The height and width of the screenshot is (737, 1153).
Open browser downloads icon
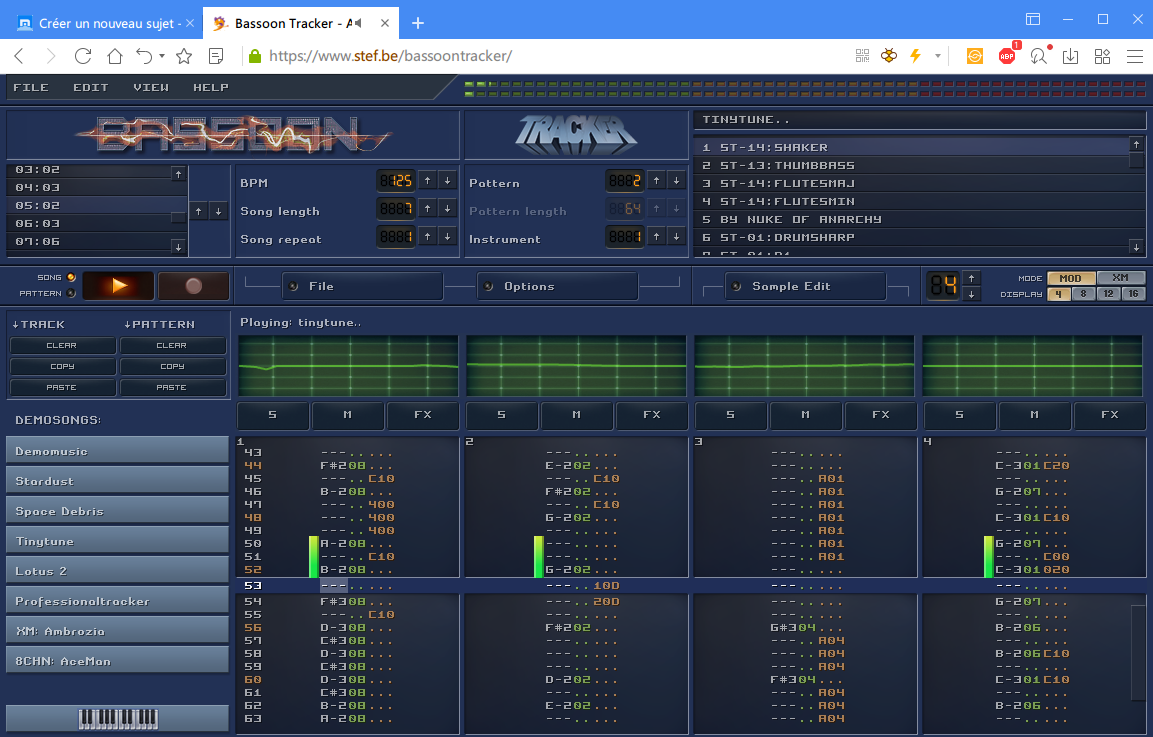click(1071, 56)
